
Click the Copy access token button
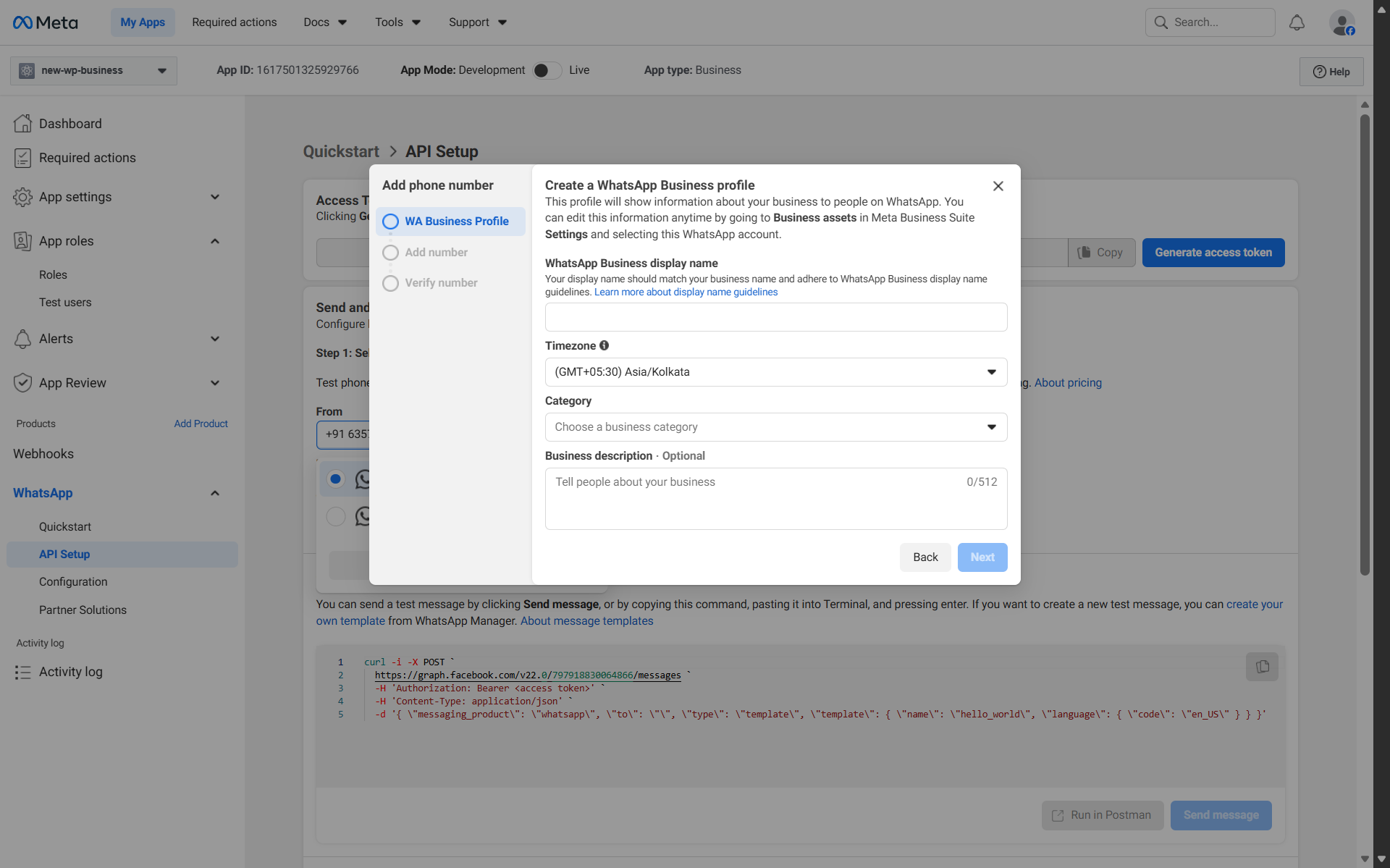point(1101,253)
